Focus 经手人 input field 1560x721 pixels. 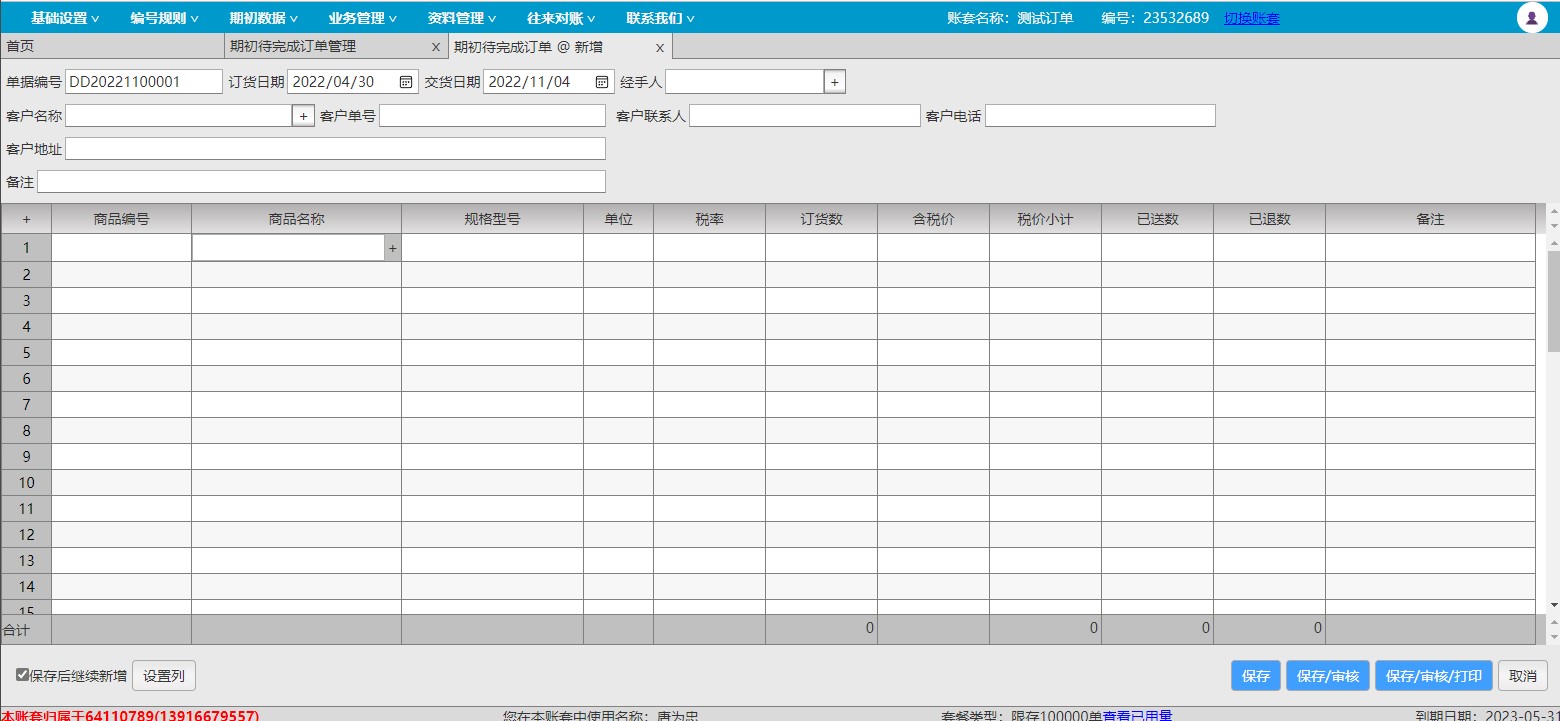point(744,82)
